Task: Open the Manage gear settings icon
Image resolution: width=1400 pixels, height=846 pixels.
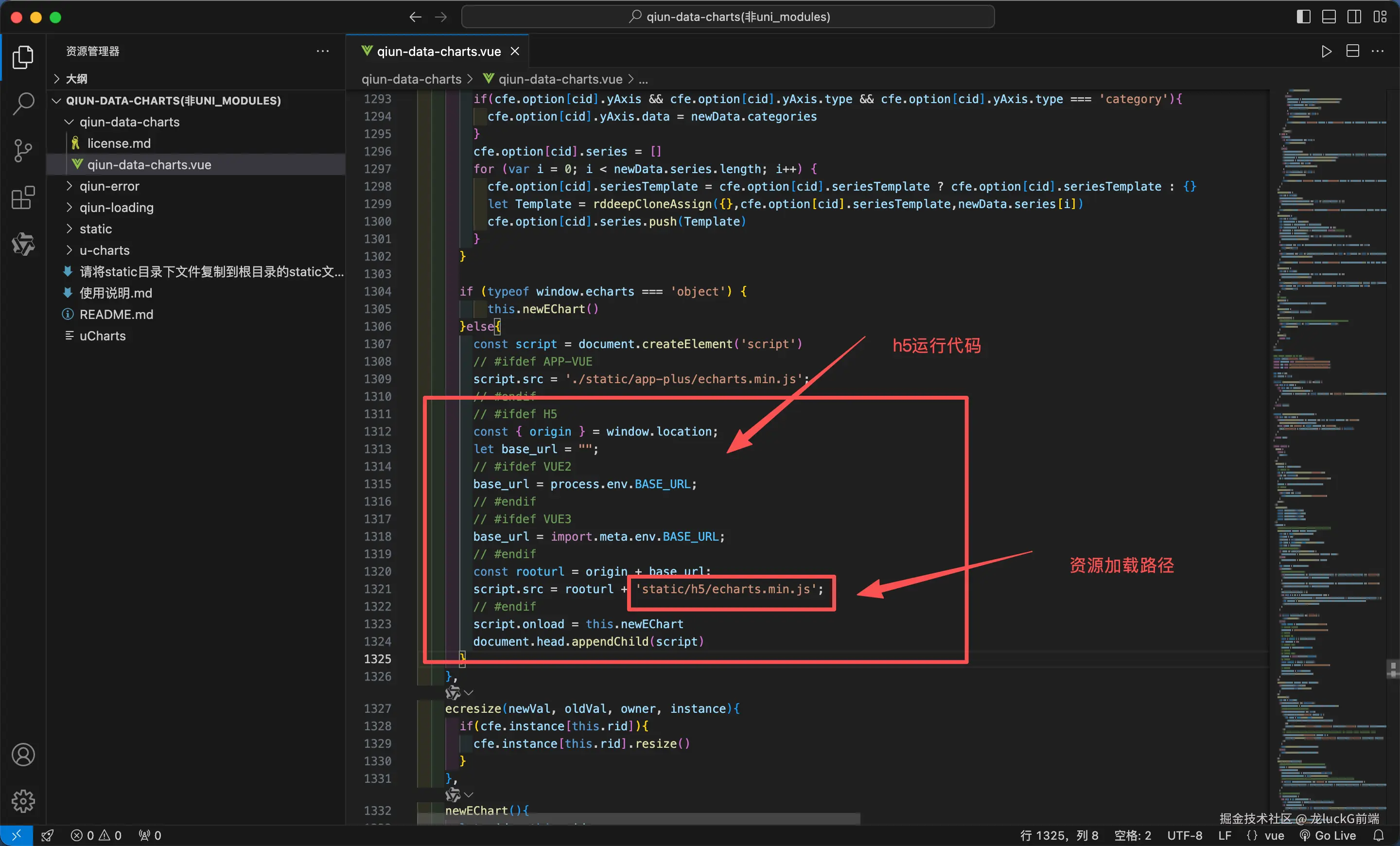Action: click(x=23, y=801)
